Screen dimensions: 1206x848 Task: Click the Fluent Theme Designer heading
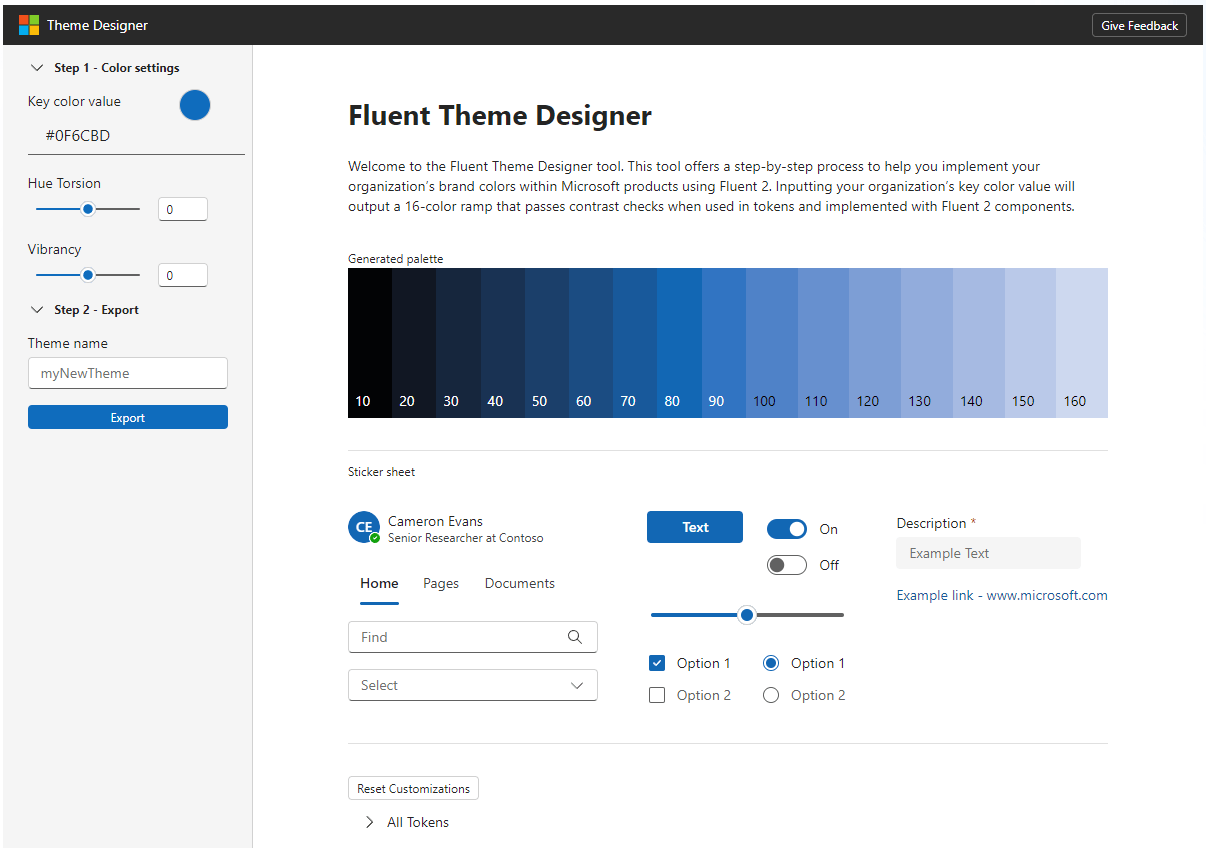(500, 116)
